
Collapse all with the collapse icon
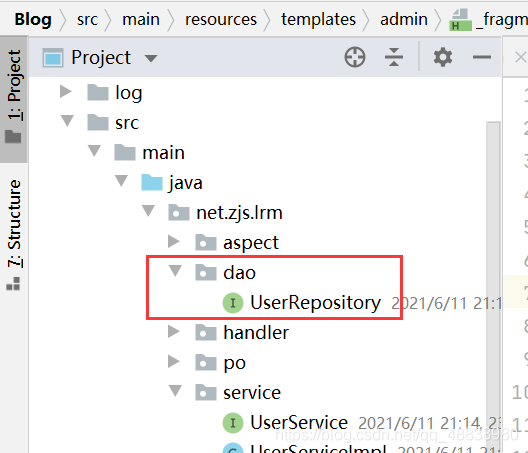(x=394, y=57)
